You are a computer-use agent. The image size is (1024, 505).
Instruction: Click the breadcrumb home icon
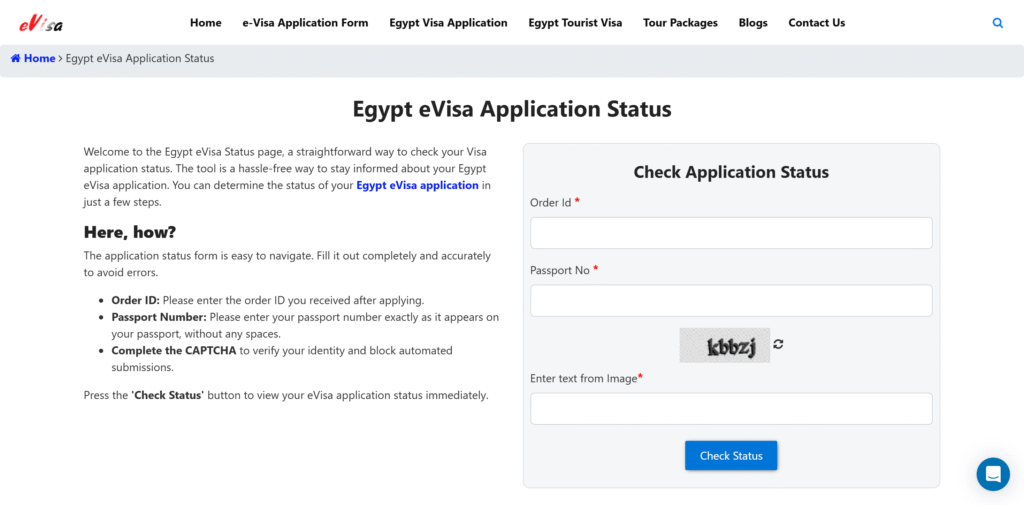coord(16,59)
